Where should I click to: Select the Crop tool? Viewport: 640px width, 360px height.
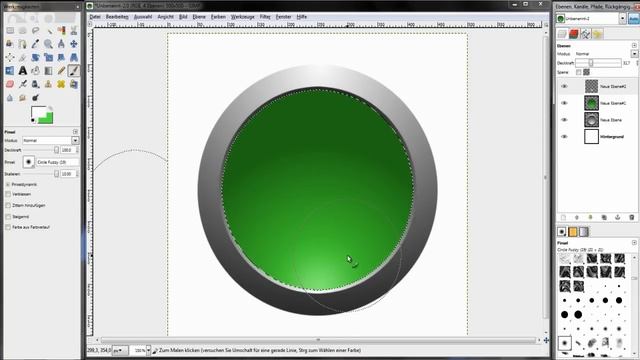click(x=22, y=57)
